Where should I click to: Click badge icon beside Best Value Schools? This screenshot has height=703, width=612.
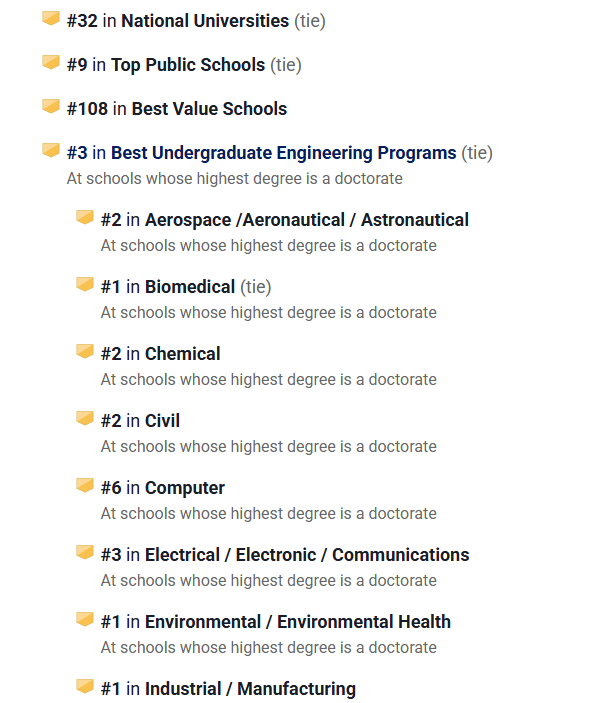[51, 107]
